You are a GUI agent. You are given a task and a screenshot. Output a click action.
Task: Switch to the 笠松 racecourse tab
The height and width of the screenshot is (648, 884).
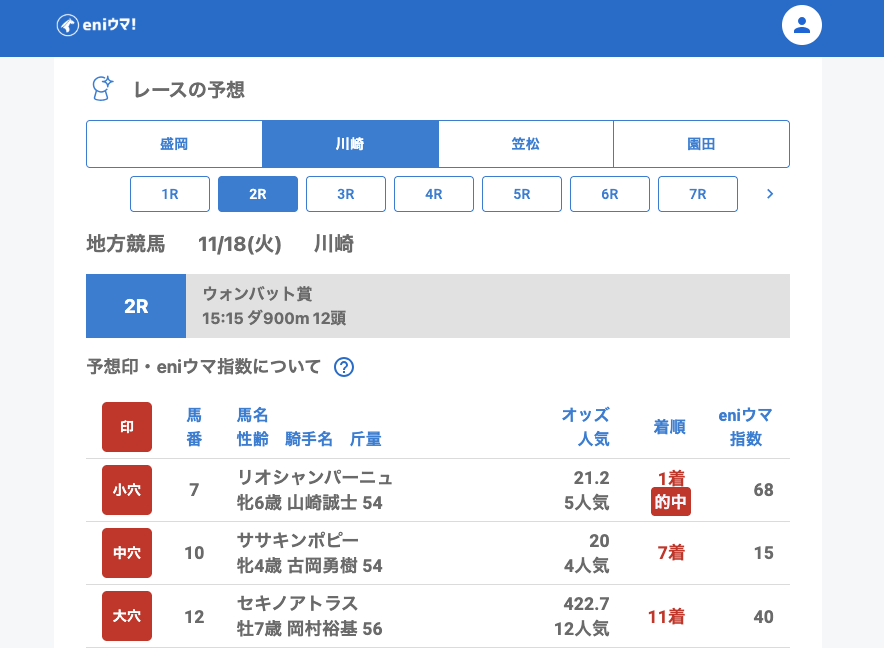pos(525,144)
